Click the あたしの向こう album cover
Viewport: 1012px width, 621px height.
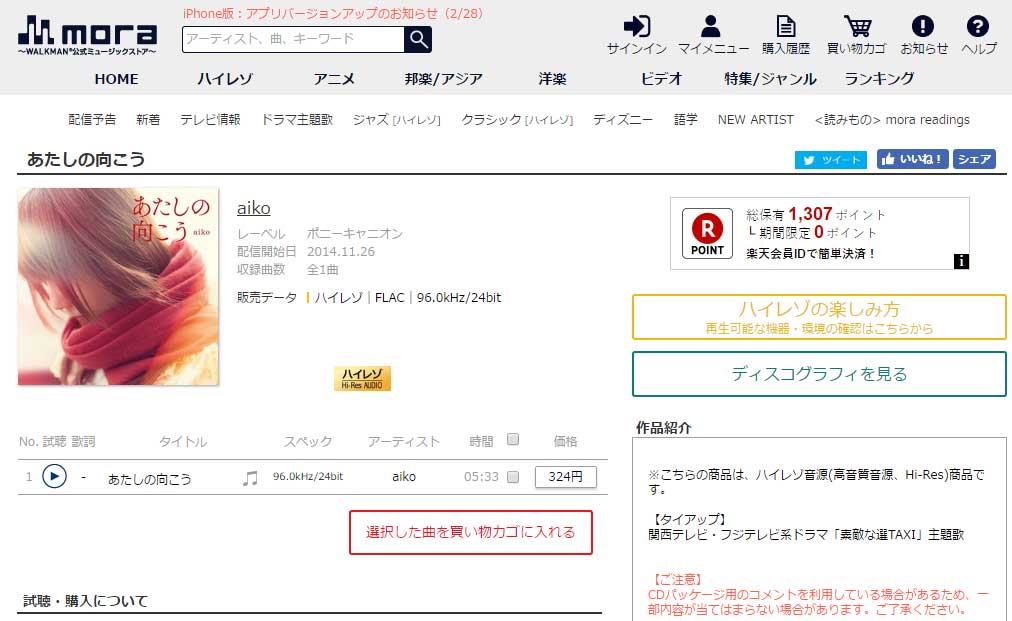(x=118, y=287)
